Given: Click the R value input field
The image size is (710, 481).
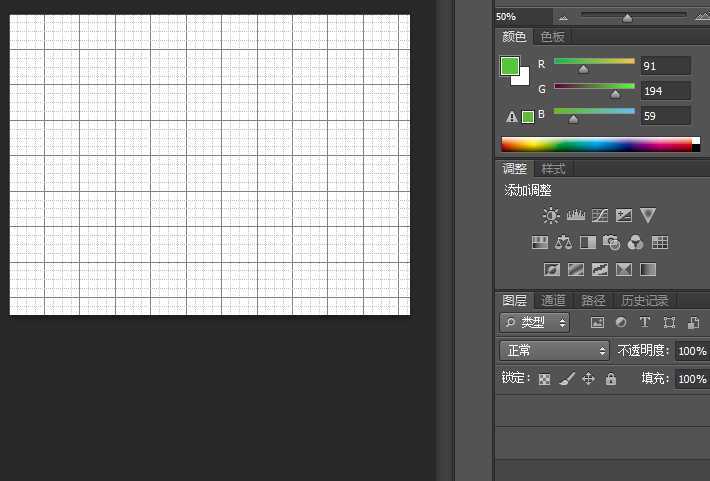Looking at the screenshot, I should [665, 66].
